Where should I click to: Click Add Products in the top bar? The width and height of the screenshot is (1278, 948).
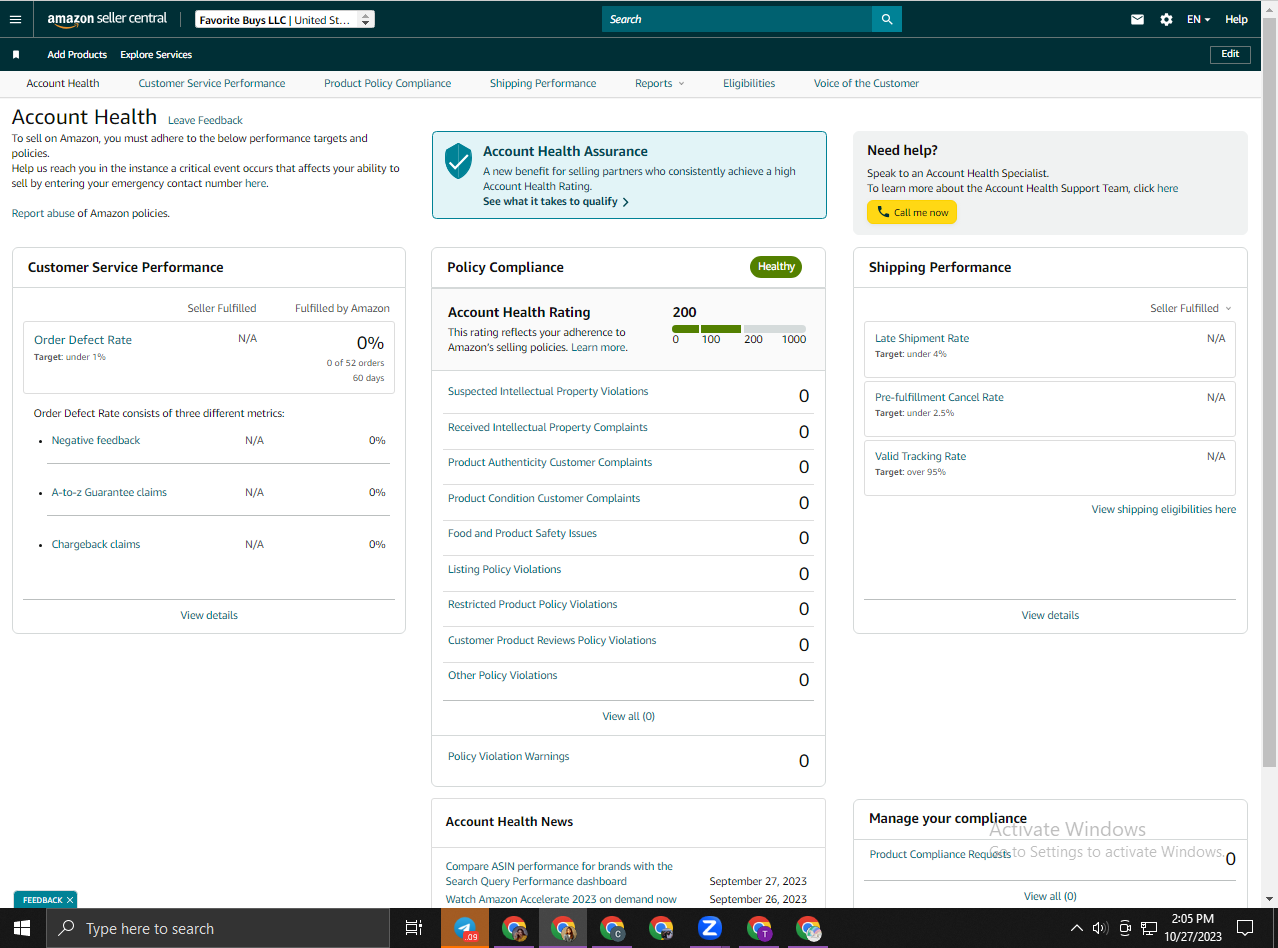77,55
